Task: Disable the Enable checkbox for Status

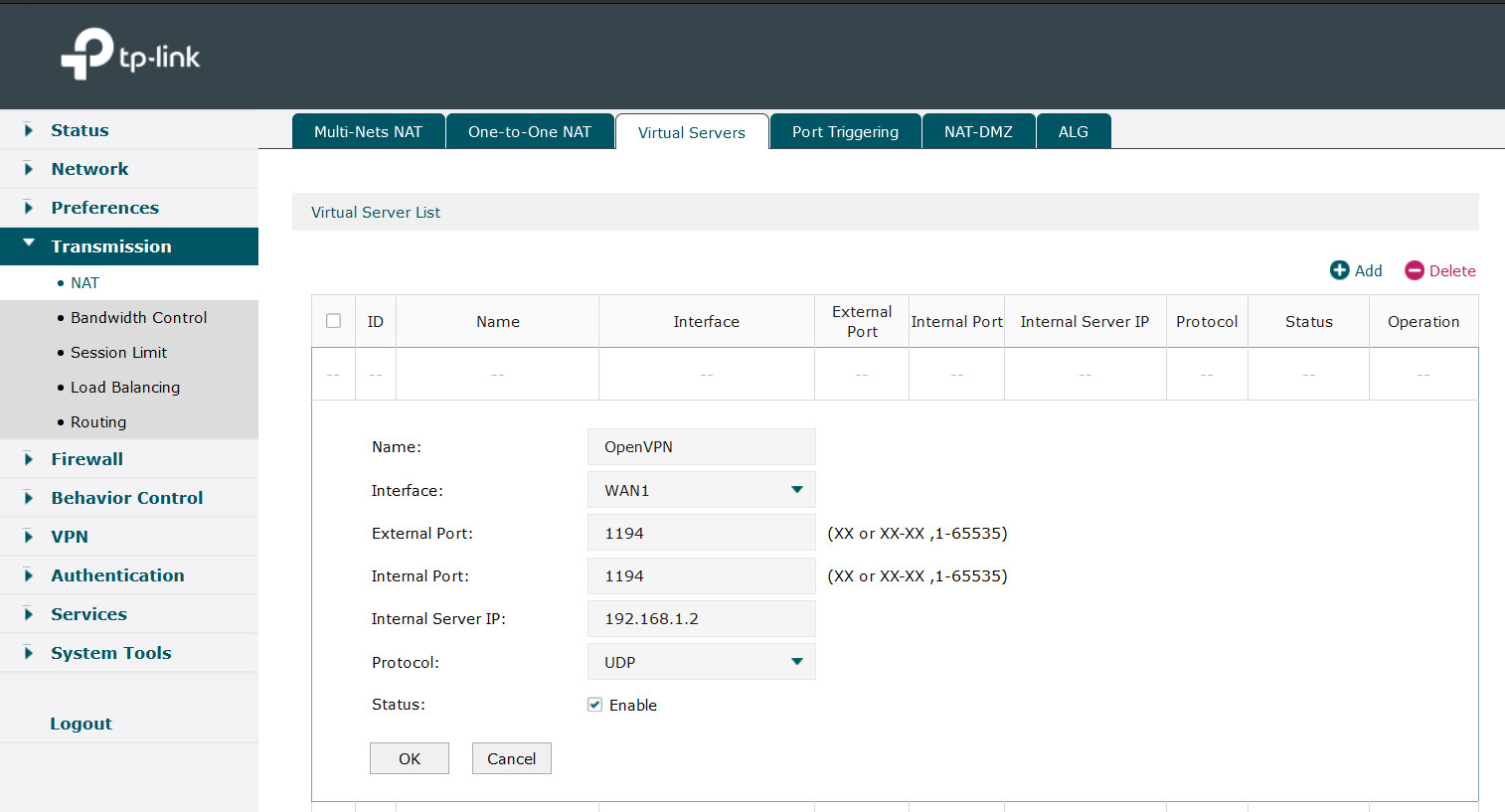Action: [x=594, y=705]
